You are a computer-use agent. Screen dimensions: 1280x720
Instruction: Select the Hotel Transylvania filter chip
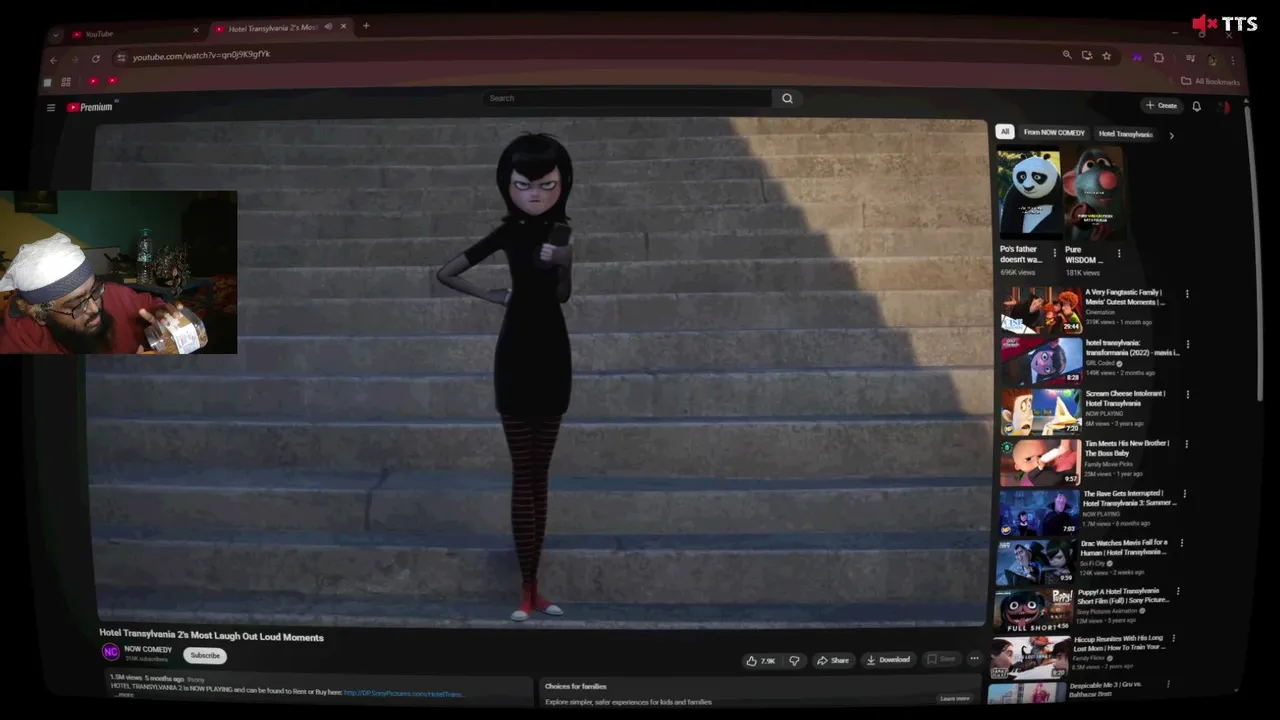tap(1125, 134)
